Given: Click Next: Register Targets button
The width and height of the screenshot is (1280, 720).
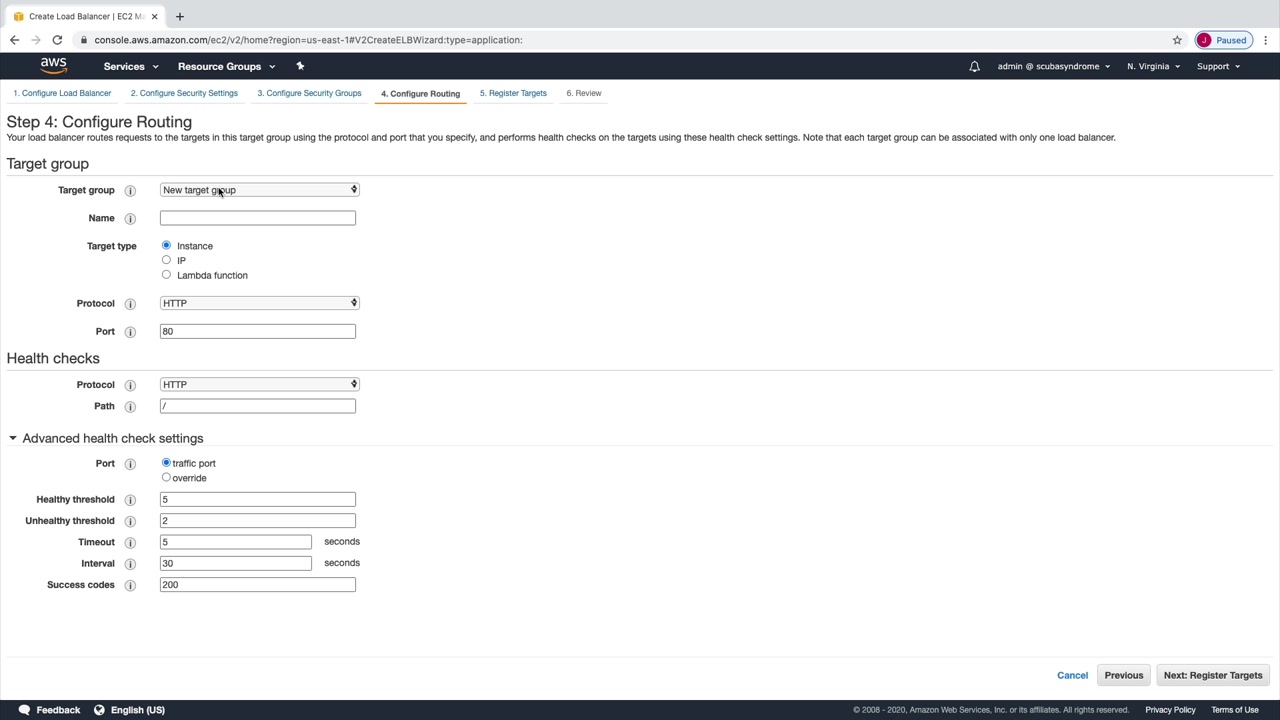Looking at the screenshot, I should (1213, 675).
